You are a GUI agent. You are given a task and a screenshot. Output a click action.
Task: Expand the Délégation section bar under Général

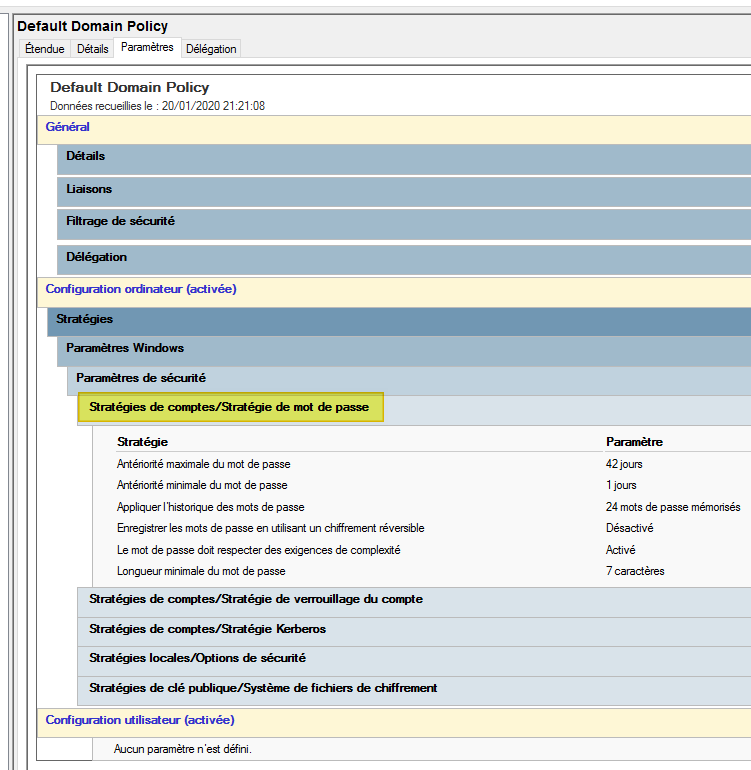96,257
